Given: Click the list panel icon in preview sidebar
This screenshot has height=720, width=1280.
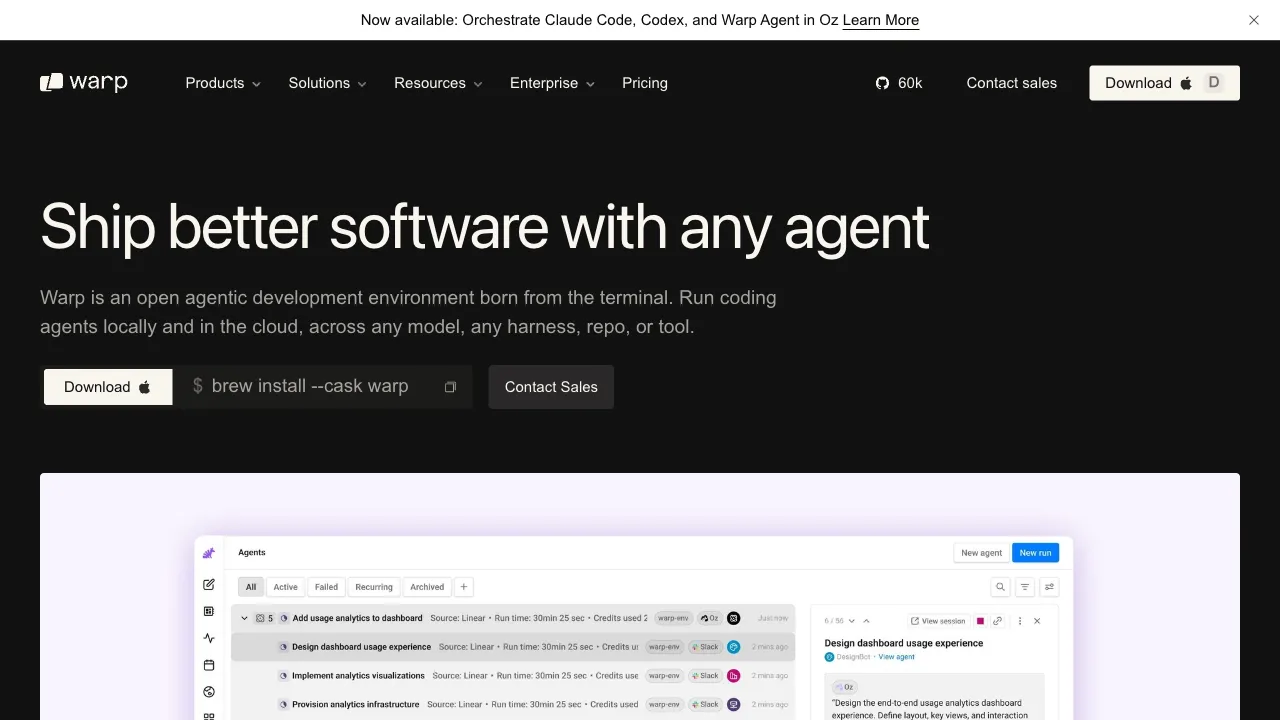Looking at the screenshot, I should point(209,611).
